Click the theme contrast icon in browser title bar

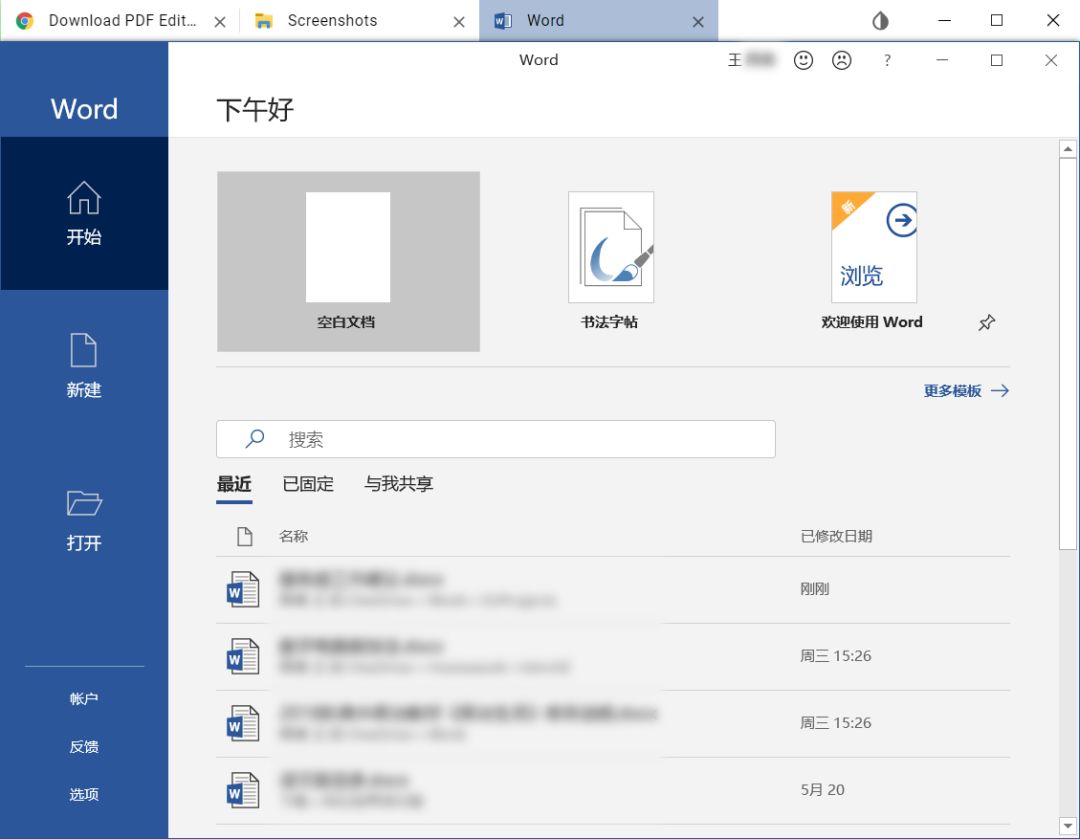(x=880, y=21)
